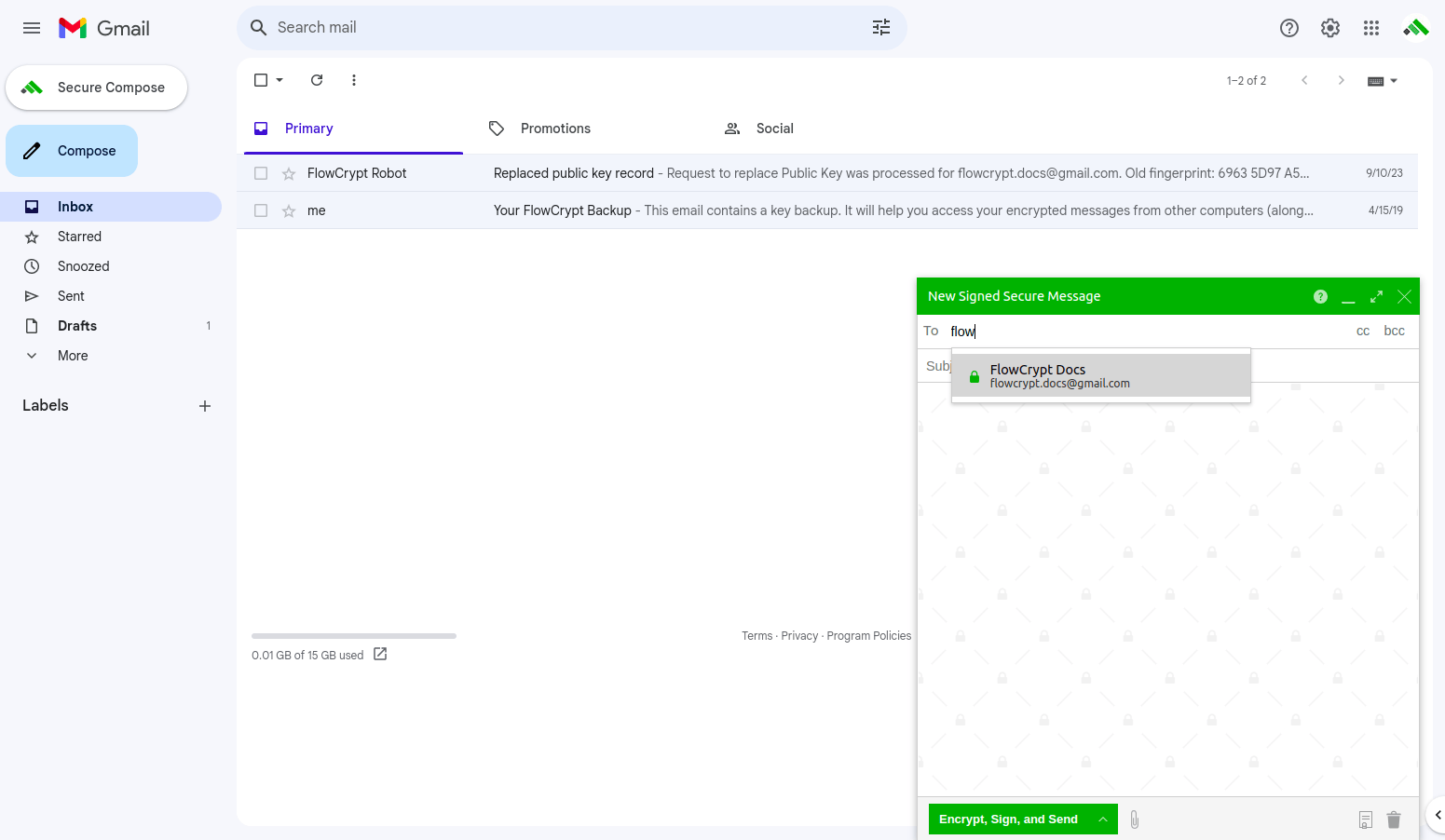Screen dimensions: 1445x840
Task: Open the Replaced public key record email
Action: coord(827,173)
